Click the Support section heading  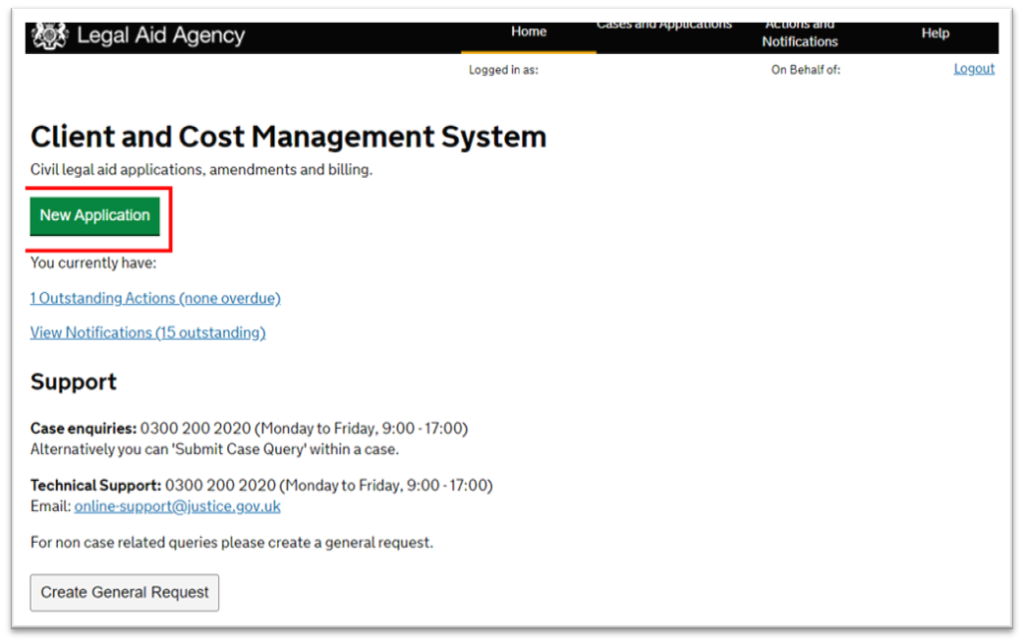click(x=73, y=382)
